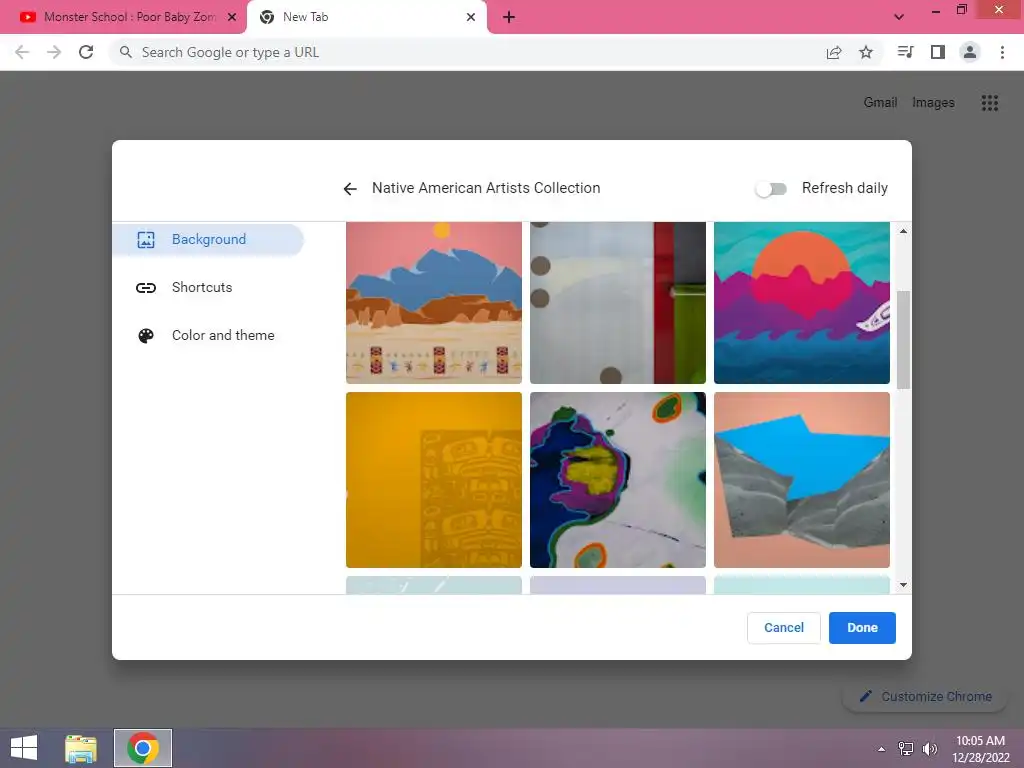Screen dimensions: 1024x768
Task: Open the tab search dropdown
Action: [x=899, y=17]
